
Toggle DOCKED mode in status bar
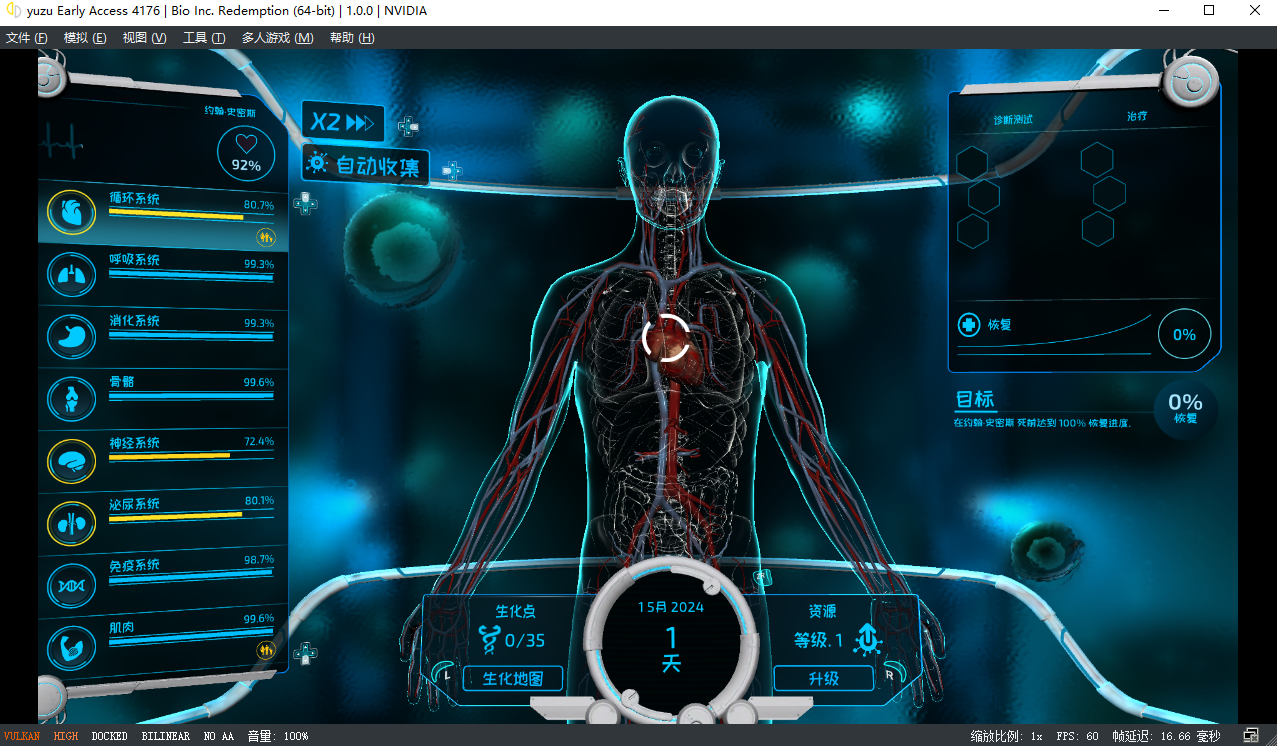(109, 736)
